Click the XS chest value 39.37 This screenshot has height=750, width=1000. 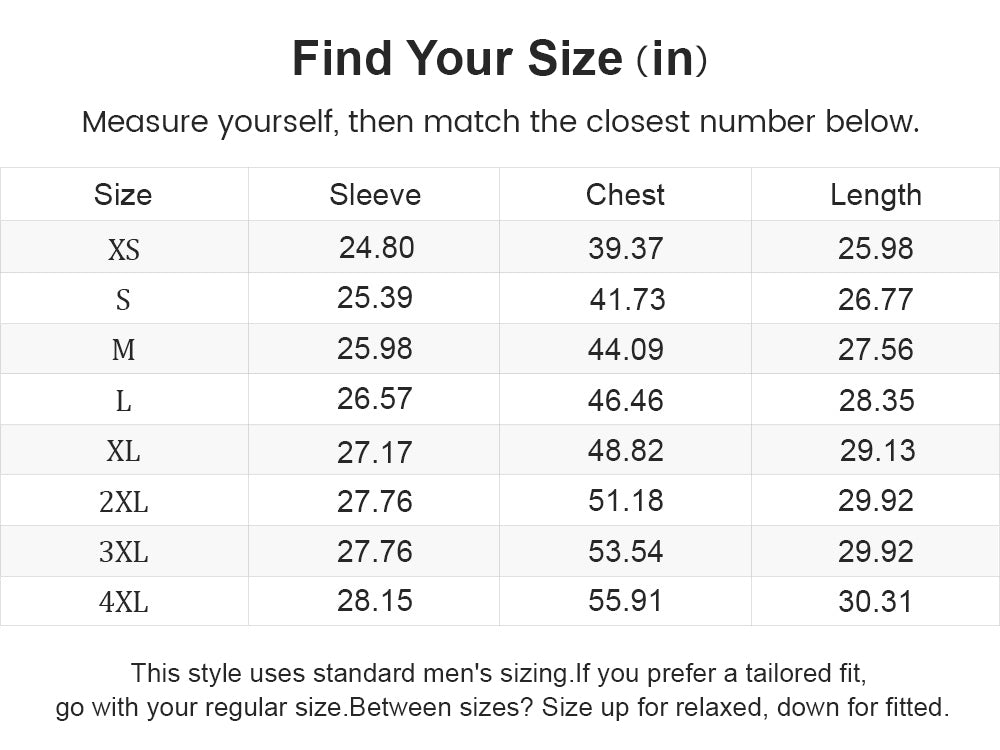(626, 248)
